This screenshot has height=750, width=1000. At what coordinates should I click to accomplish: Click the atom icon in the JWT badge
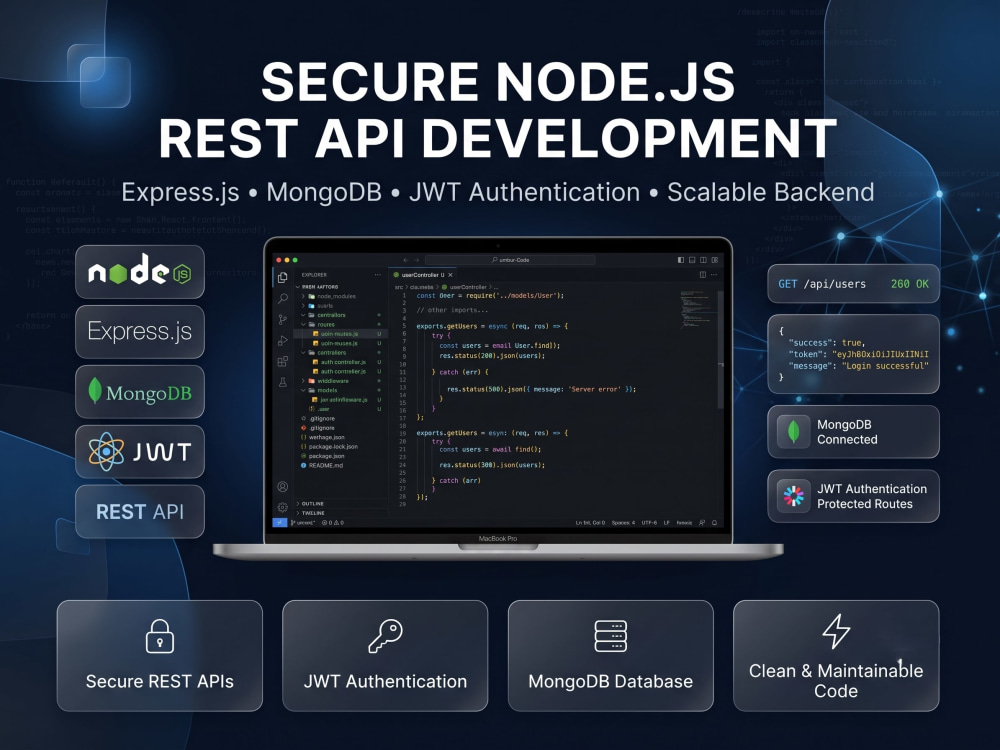107,452
